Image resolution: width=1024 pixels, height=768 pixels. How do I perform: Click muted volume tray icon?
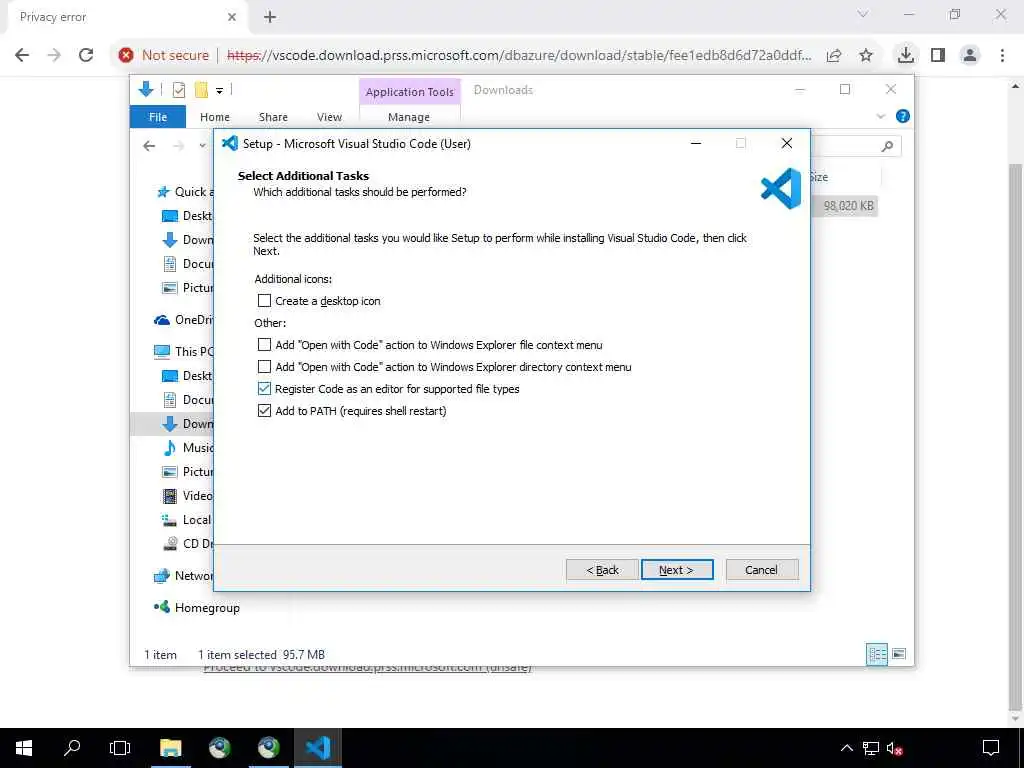point(895,748)
